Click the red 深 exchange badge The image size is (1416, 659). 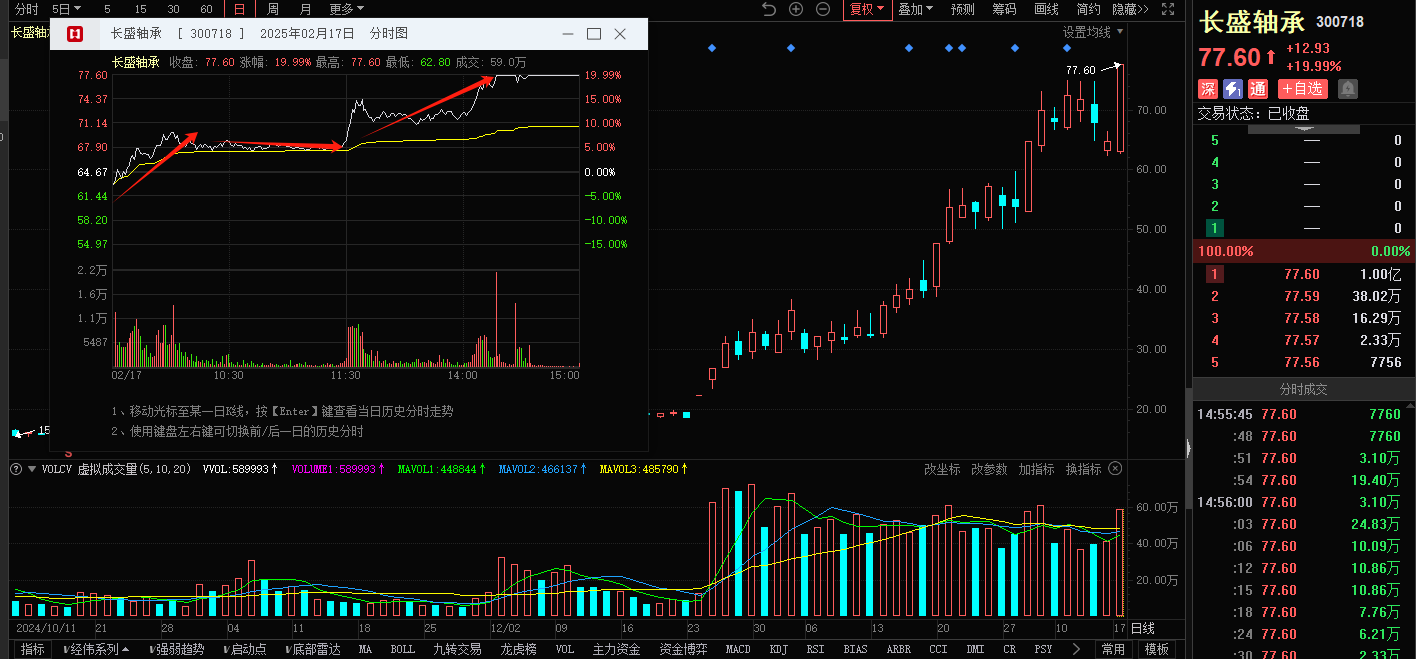pyautogui.click(x=1208, y=89)
